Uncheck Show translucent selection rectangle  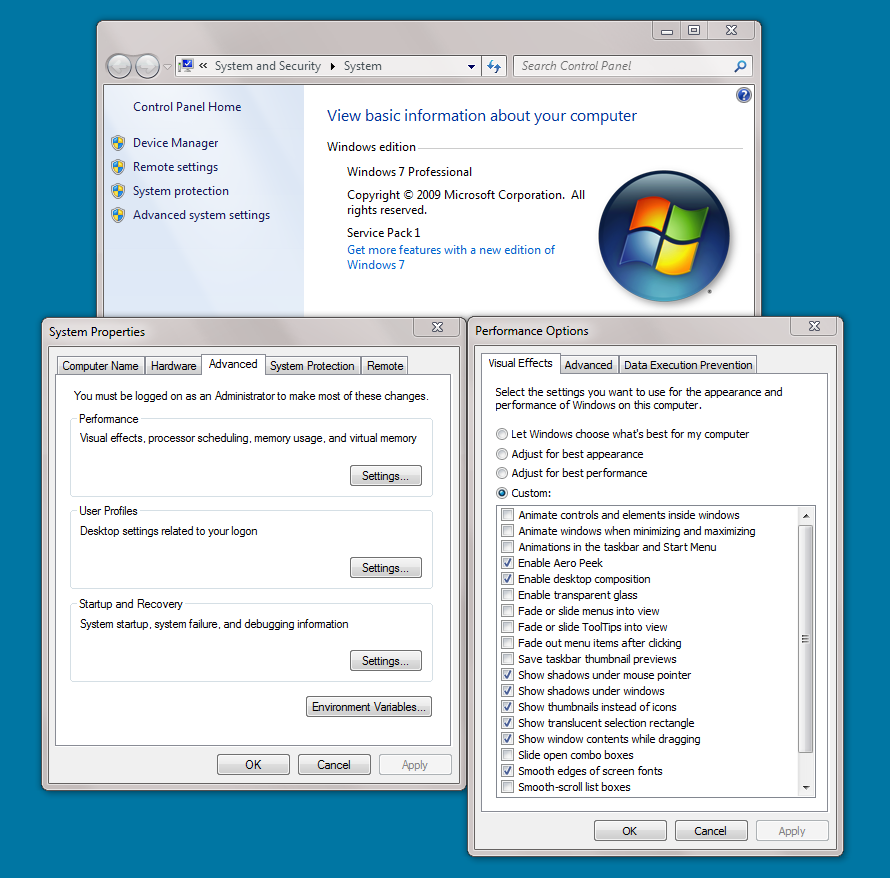click(x=507, y=722)
